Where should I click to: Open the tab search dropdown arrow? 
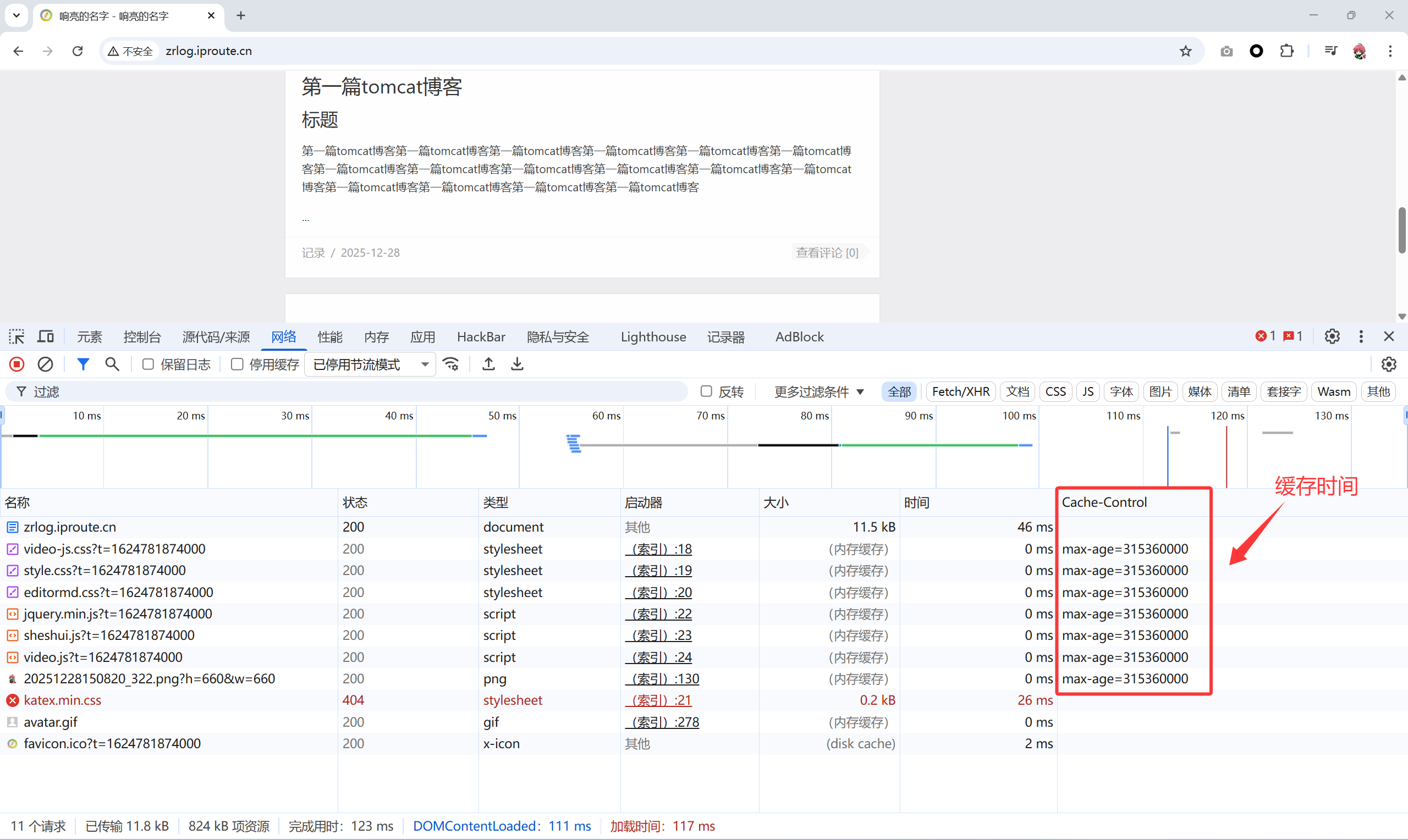point(16,15)
